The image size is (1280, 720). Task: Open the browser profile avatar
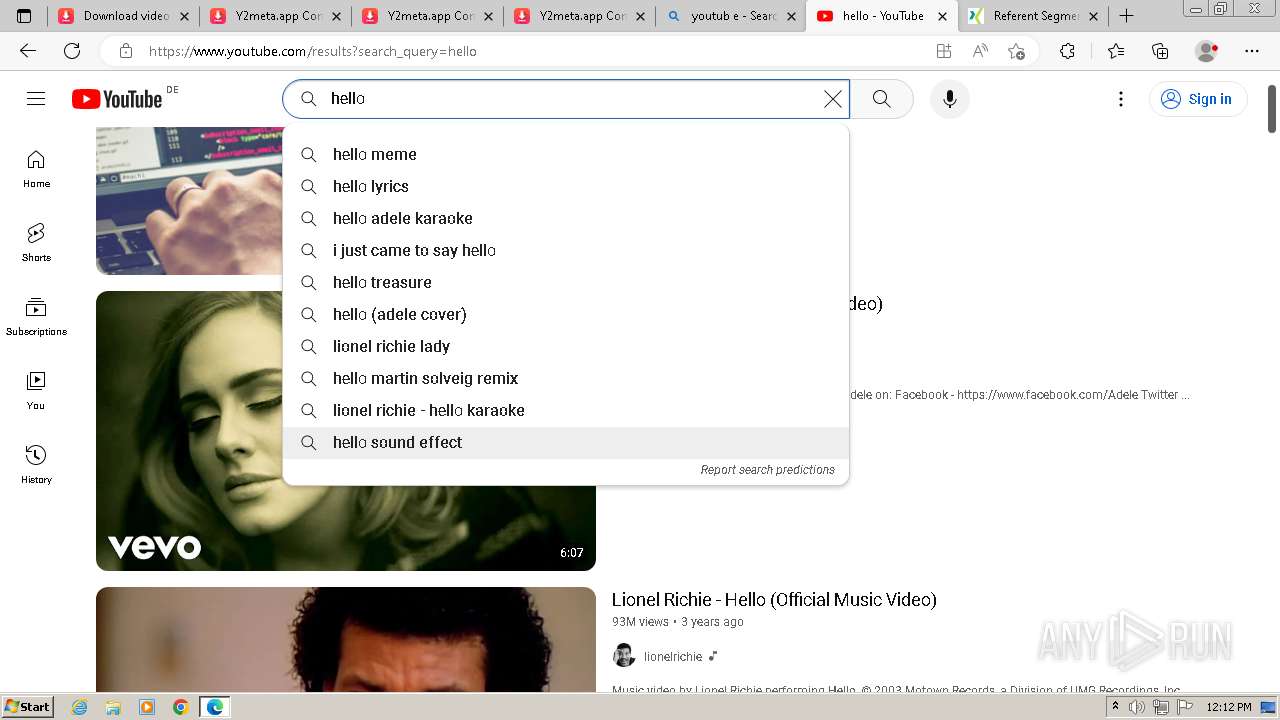(1207, 51)
